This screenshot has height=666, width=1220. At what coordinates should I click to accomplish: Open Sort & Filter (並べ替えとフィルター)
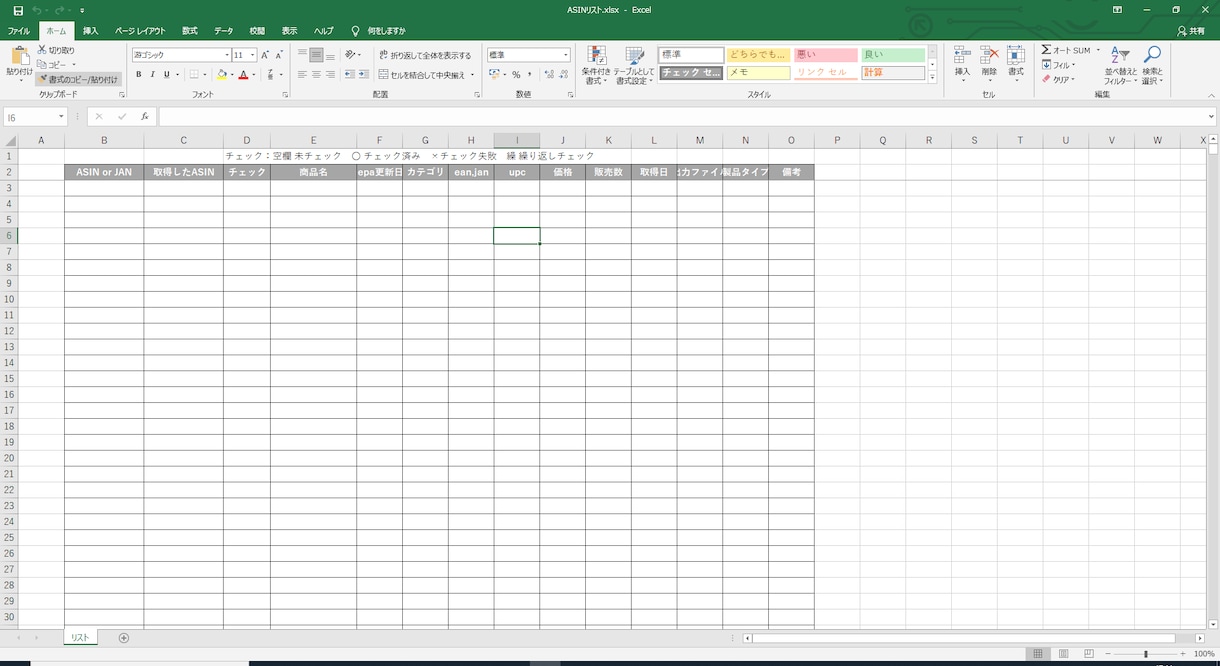click(x=1121, y=65)
